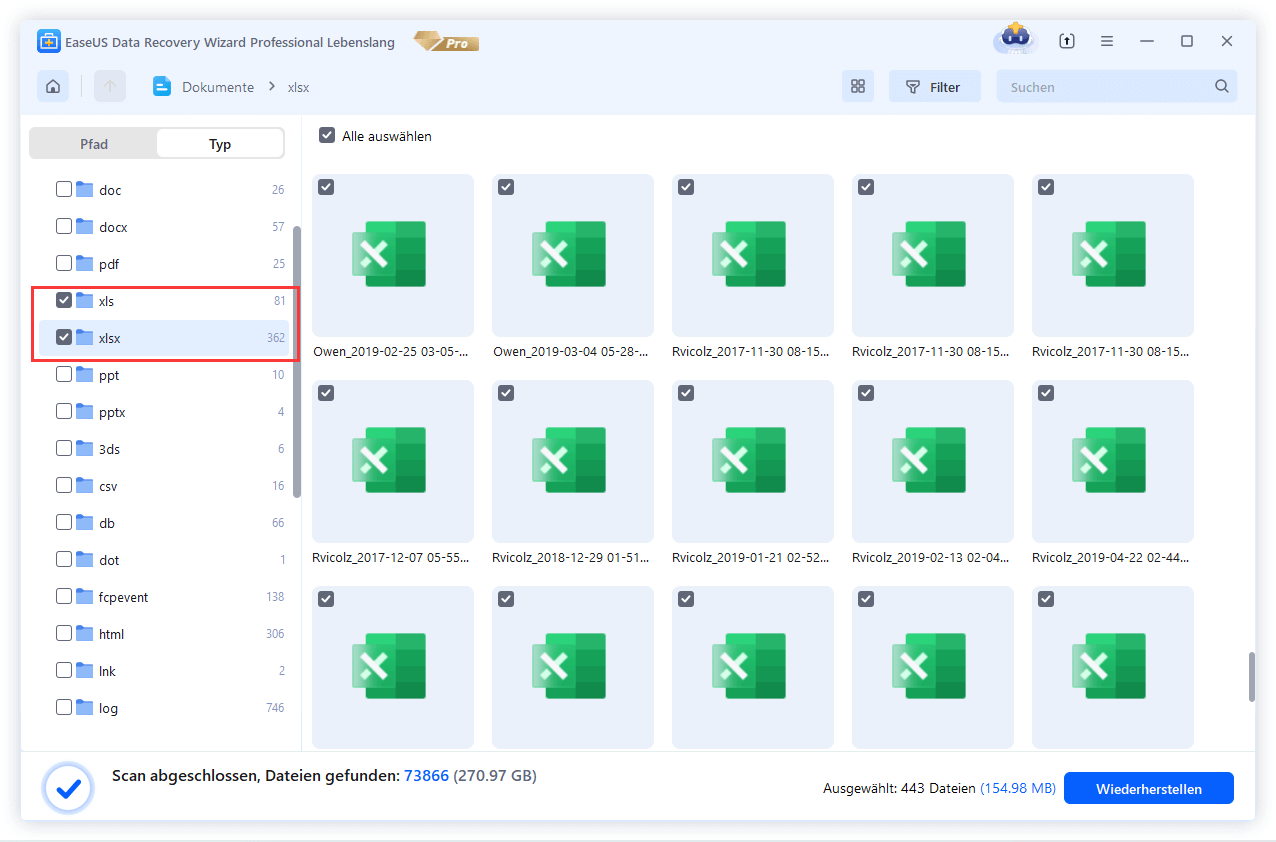This screenshot has height=842, width=1276.
Task: Click the docx folder icon
Action: pyautogui.click(x=84, y=226)
